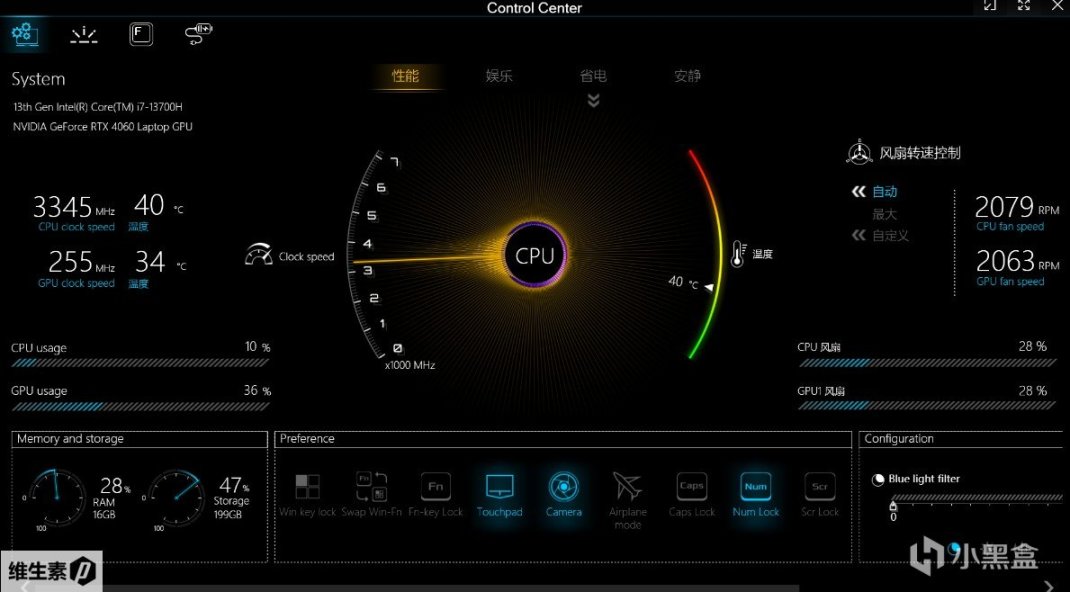Click the GPU1 风扇 percentage bar
1070x592 pixels.
927,406
